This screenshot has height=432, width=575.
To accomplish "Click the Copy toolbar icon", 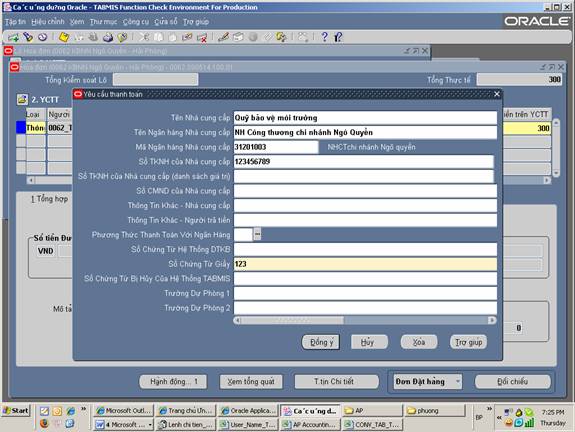I will pos(158,37).
